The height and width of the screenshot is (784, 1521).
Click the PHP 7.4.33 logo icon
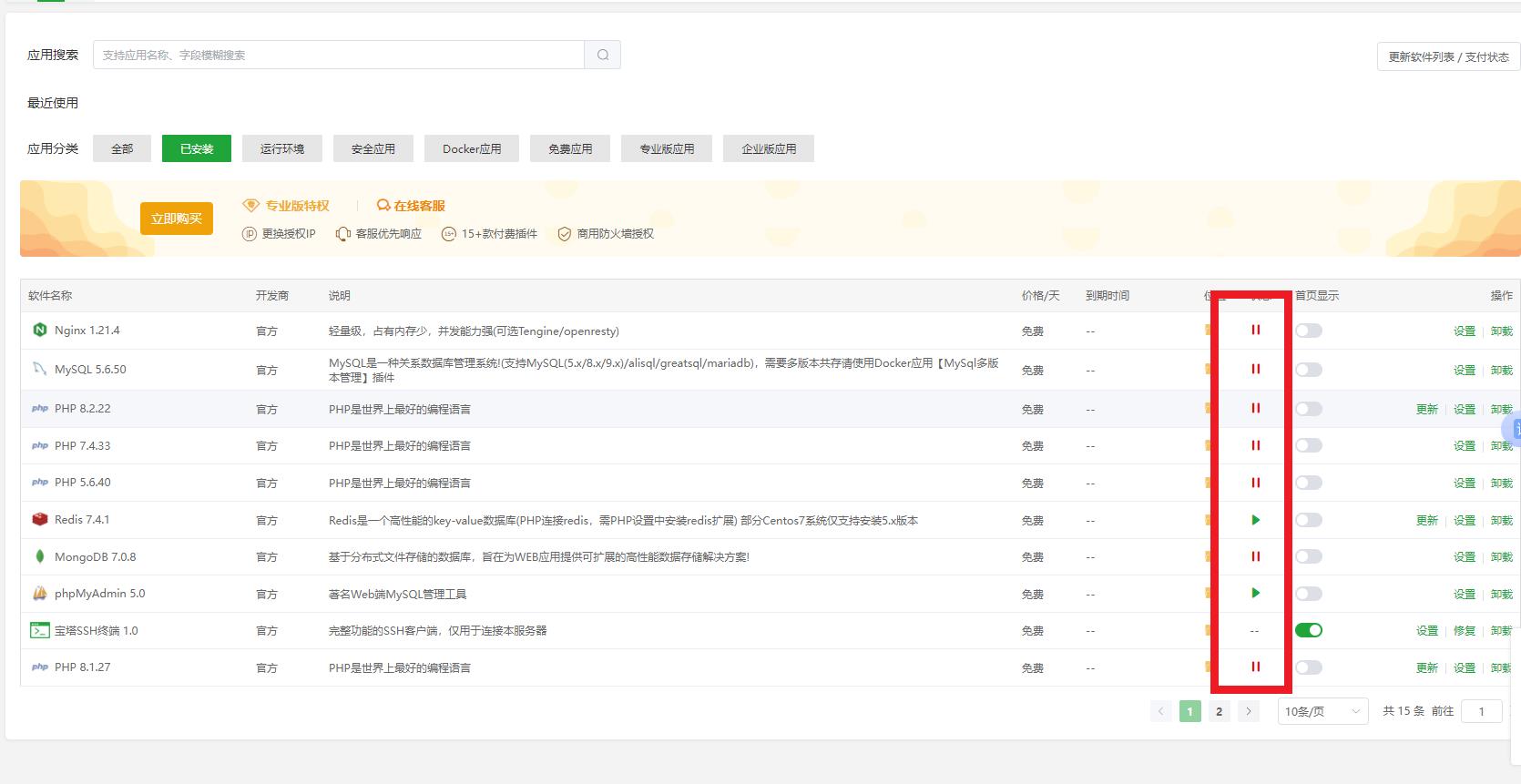point(39,446)
